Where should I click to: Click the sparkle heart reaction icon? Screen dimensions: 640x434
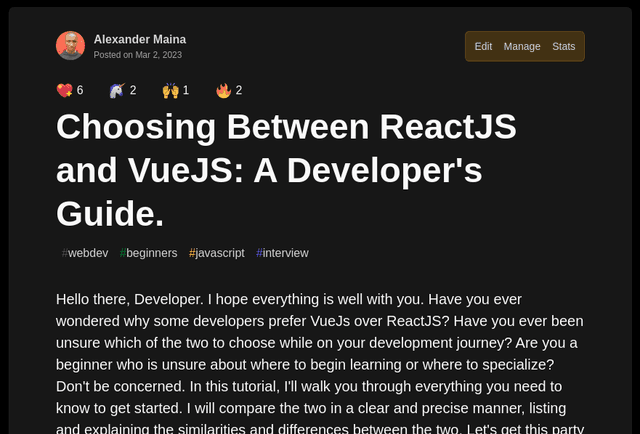64,90
